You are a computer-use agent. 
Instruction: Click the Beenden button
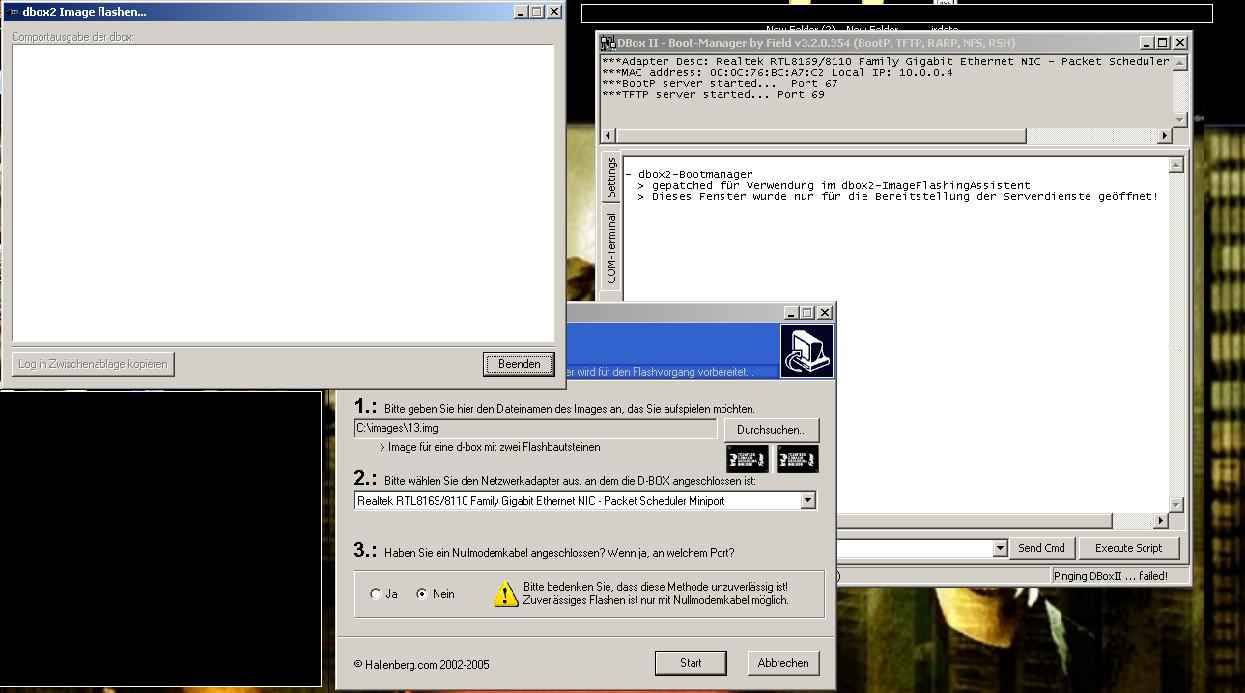click(x=519, y=364)
